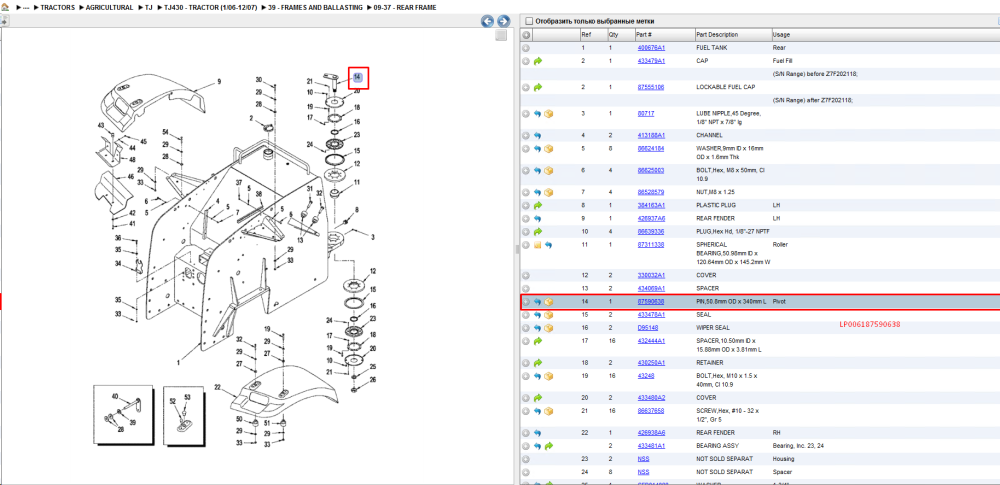This screenshot has width=1000, height=485.
Task: Open part number 87590638 link
Action: [651, 301]
